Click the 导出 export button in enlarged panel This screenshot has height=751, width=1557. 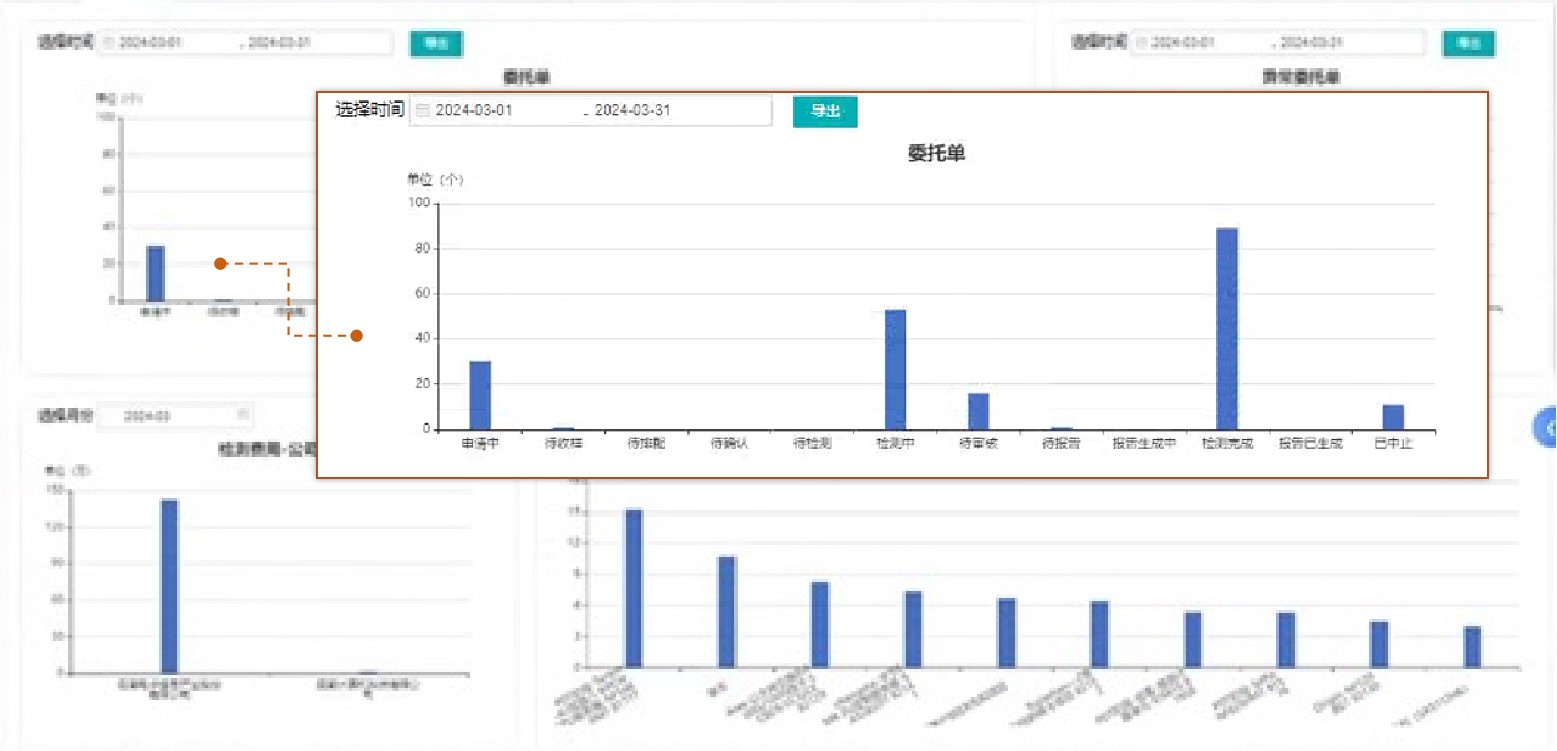tap(825, 111)
